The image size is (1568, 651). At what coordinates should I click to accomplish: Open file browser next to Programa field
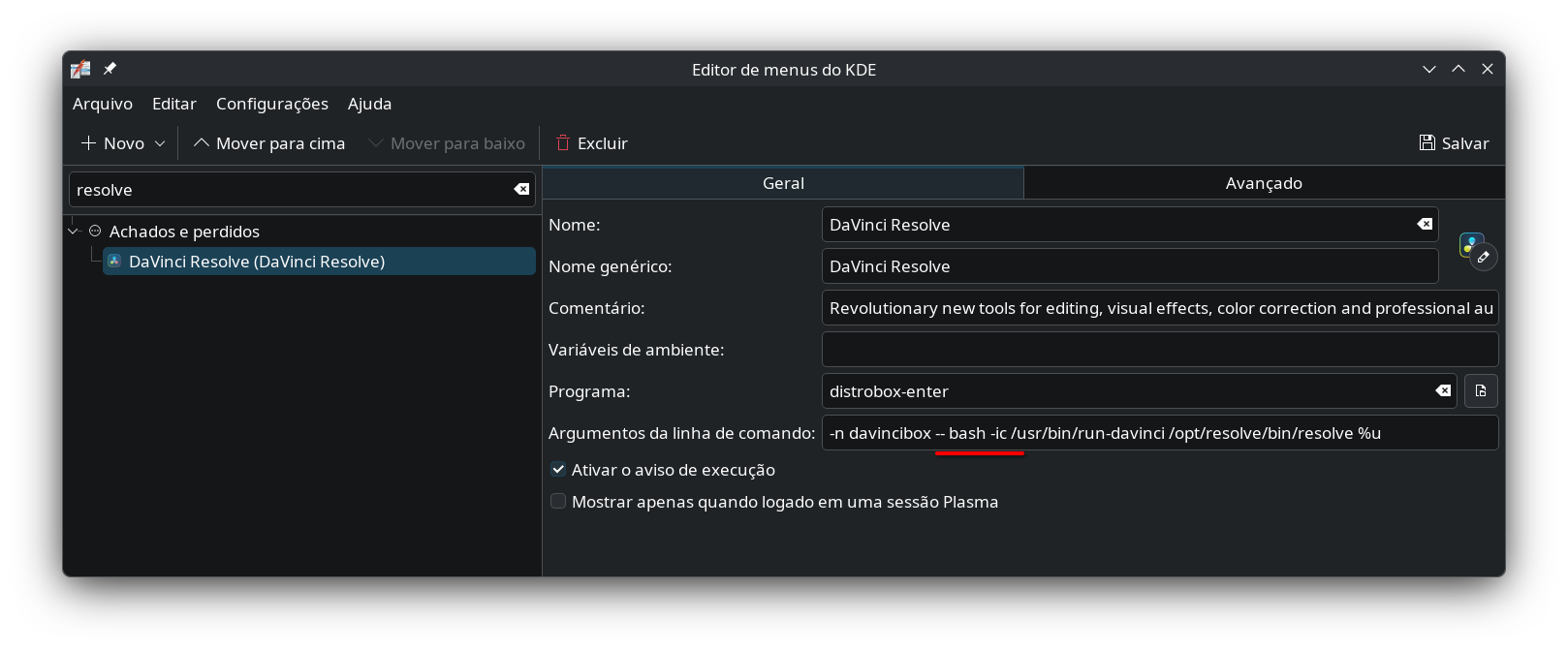point(1480,391)
